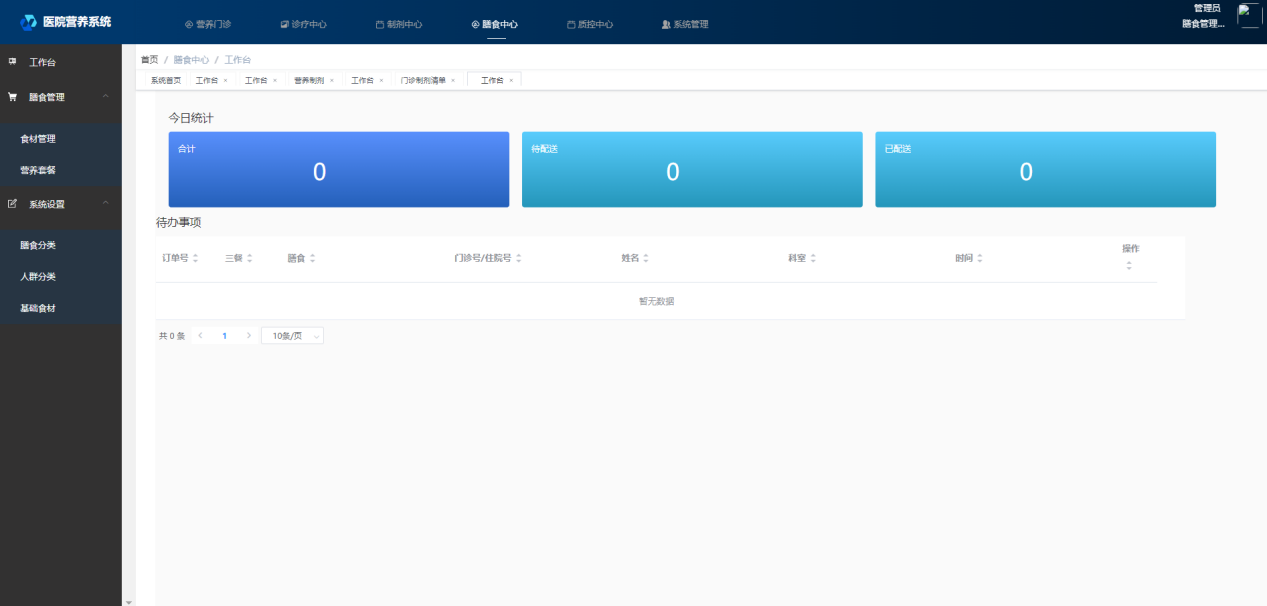The image size is (1267, 606).
Task: Click the next page arrow in pagination
Action: (x=248, y=336)
